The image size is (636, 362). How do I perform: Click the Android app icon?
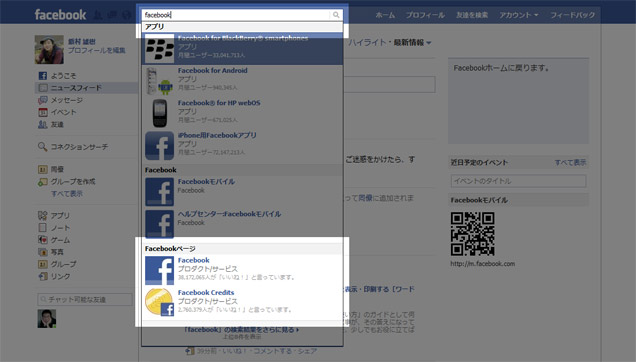click(159, 81)
